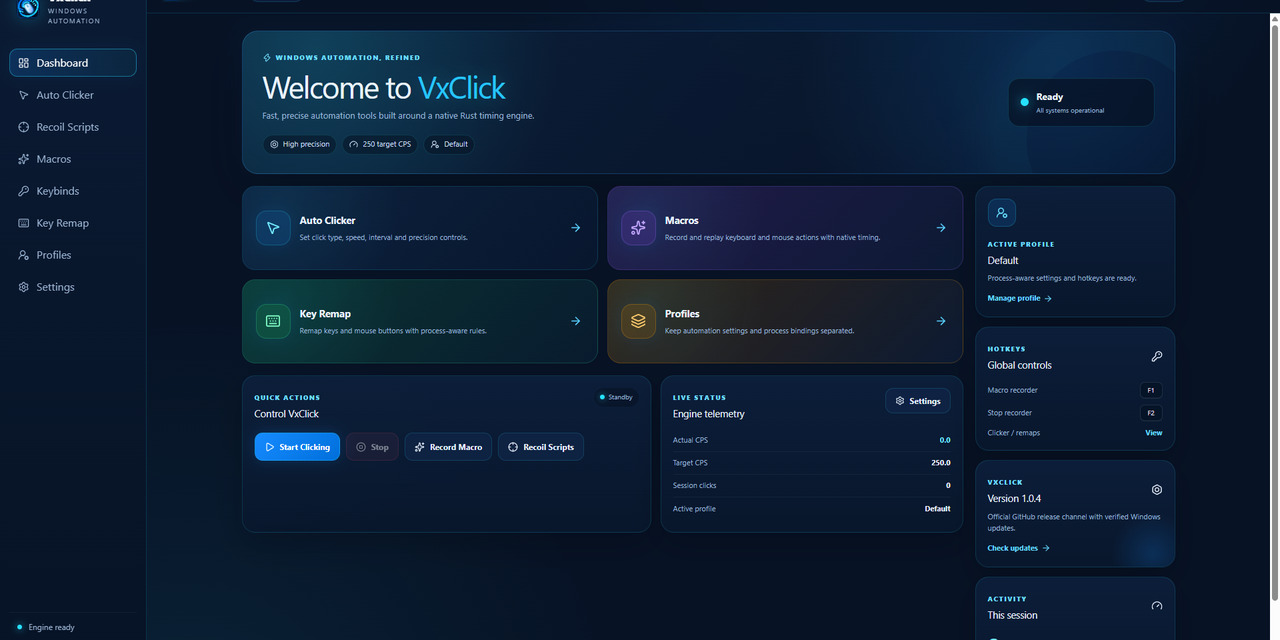Click the Control VxClick heading
The image size is (1280, 640).
[x=287, y=414]
